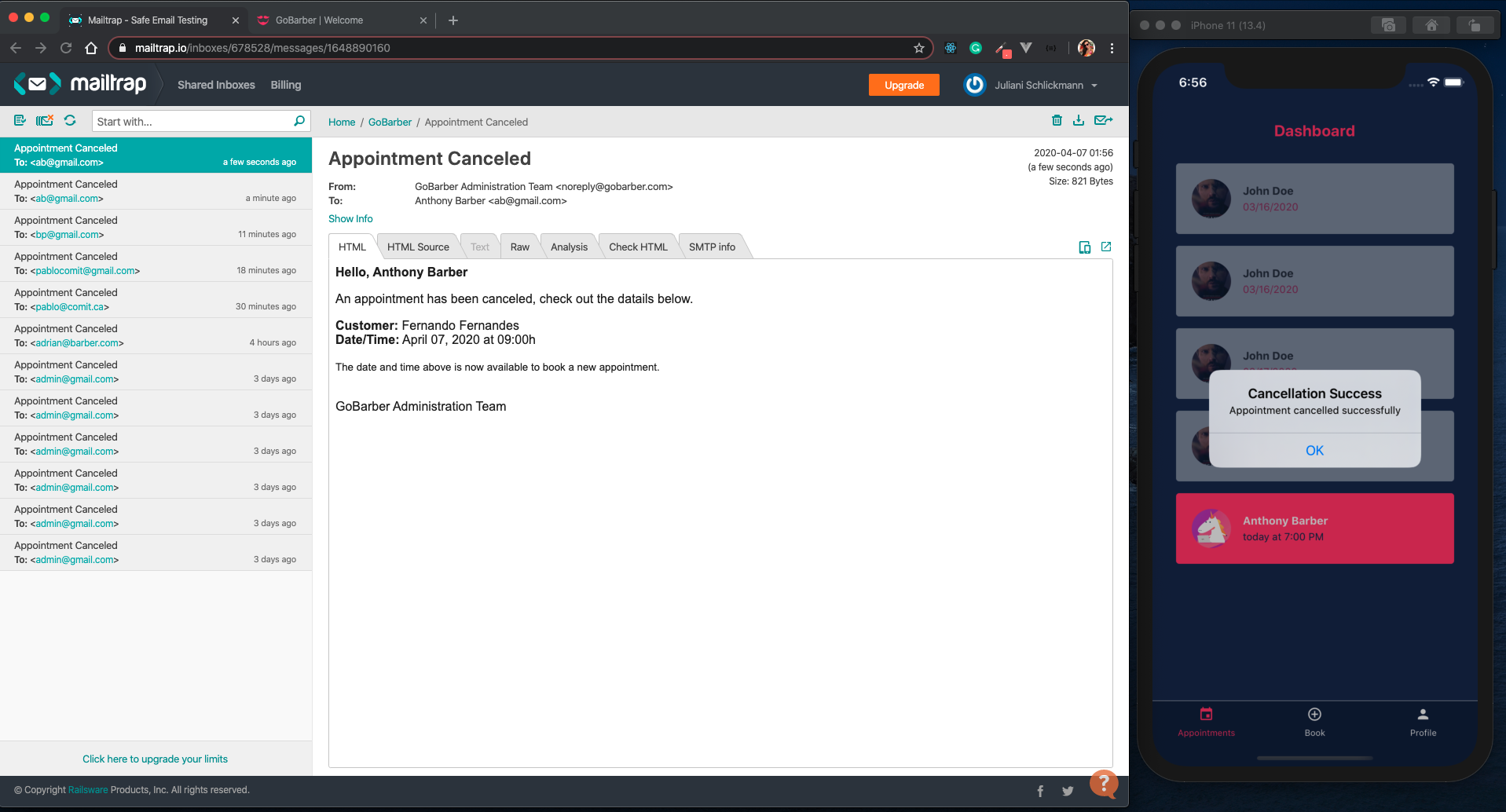This screenshot has width=1506, height=812.
Task: Click the Mailtrap logo in header
Action: click(x=80, y=83)
